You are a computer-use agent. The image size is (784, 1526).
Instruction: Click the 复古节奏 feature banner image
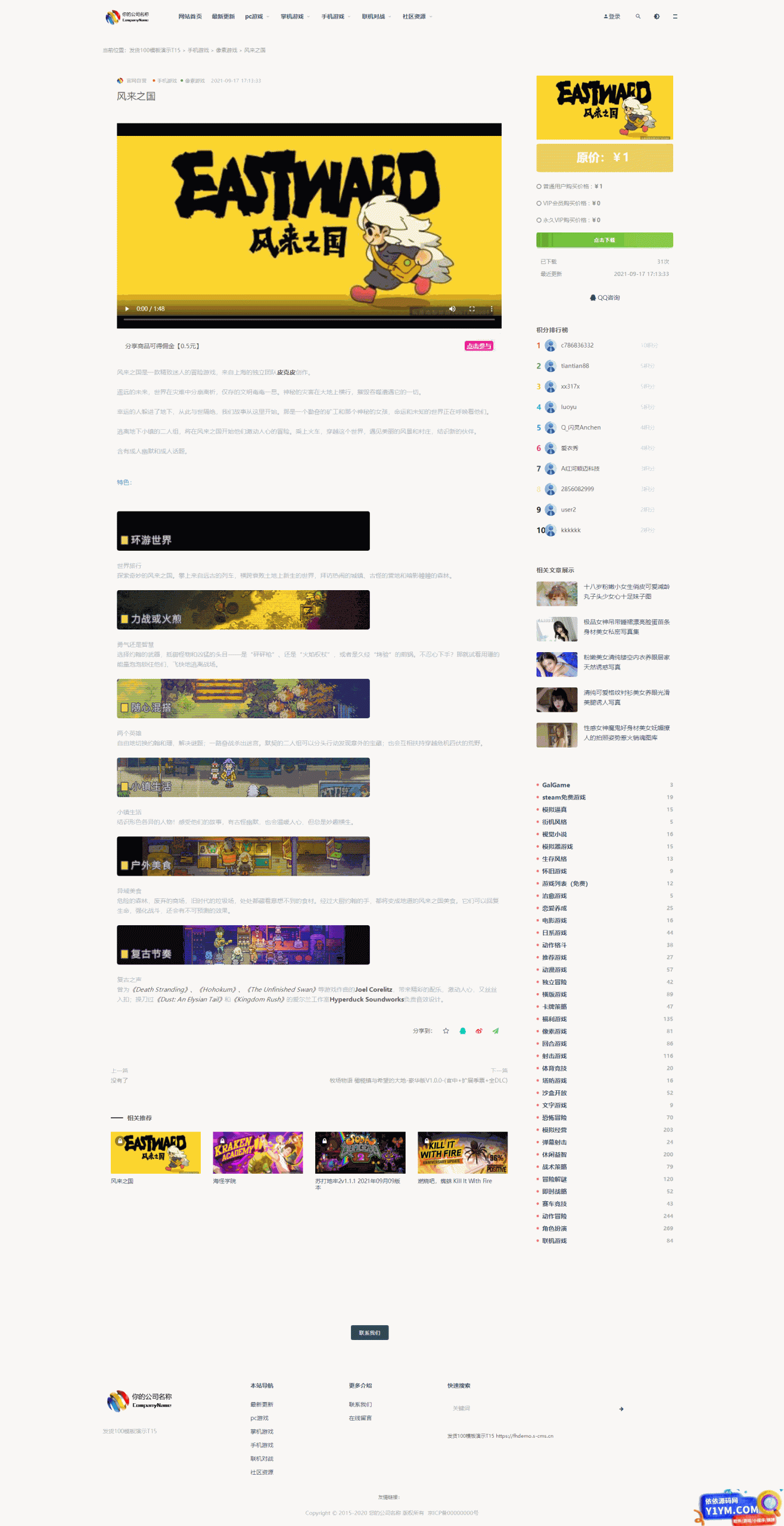(x=243, y=945)
